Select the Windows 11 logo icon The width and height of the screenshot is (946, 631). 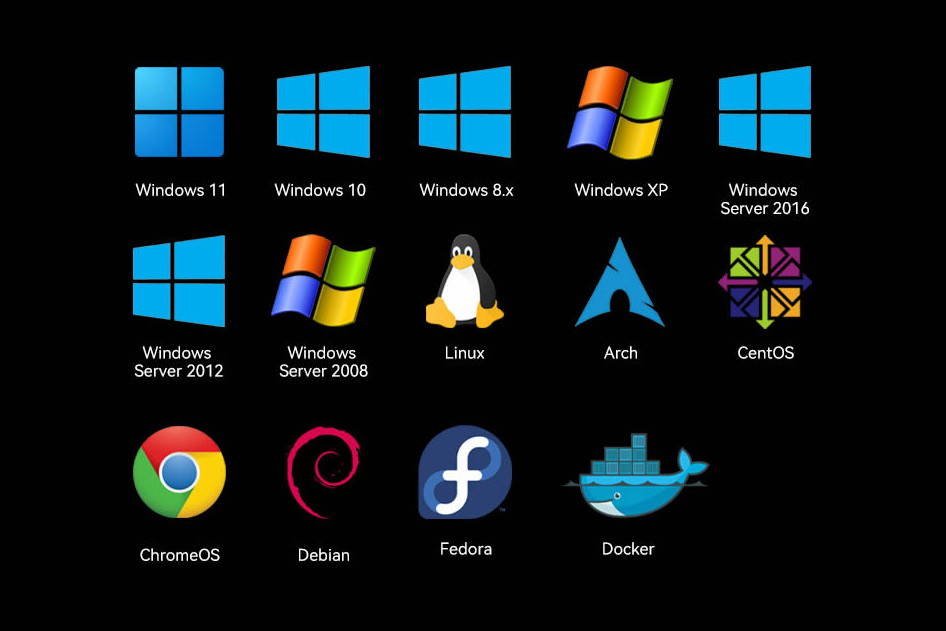tap(179, 112)
